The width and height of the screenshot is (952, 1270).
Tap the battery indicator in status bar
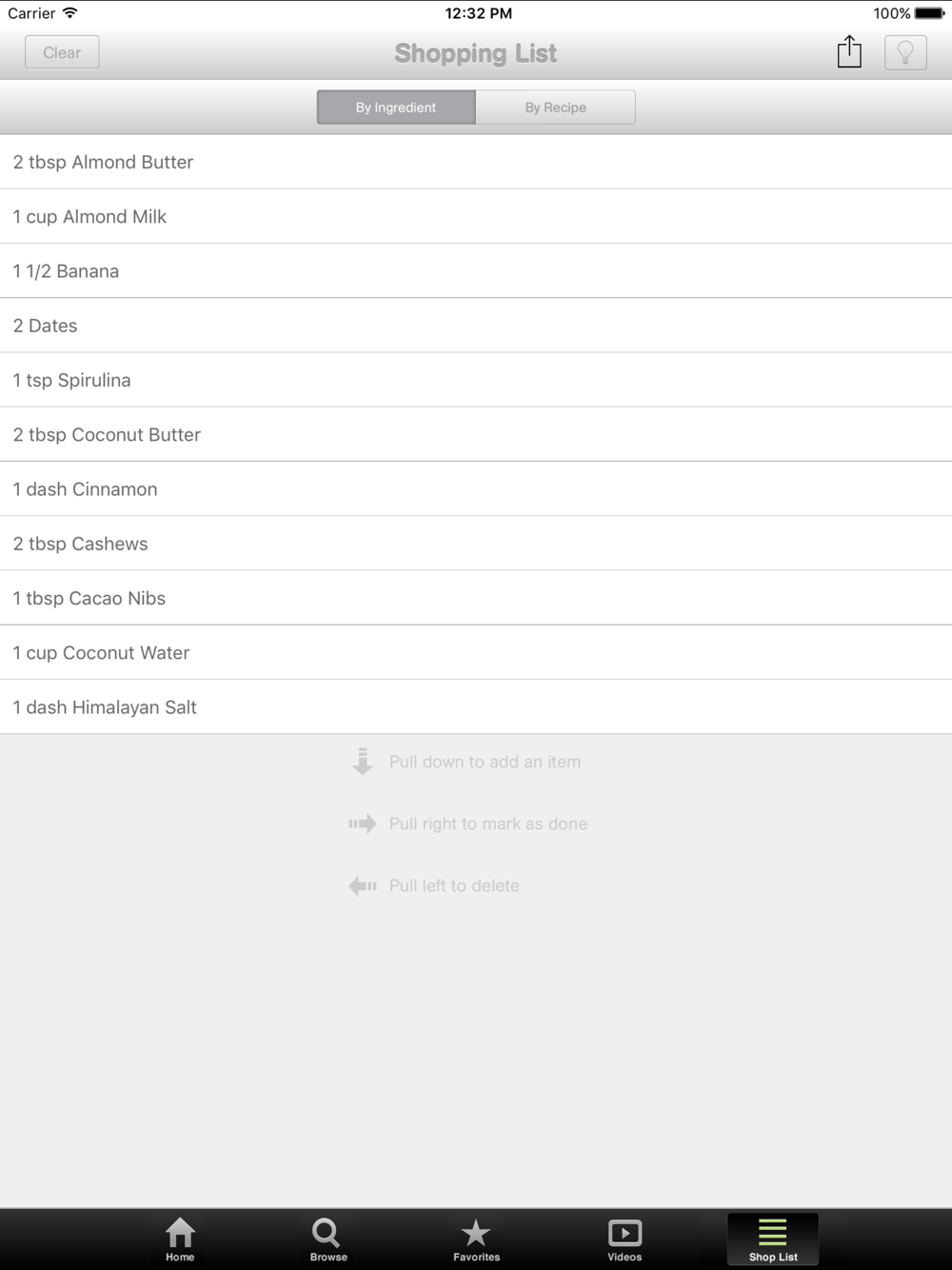[930, 13]
